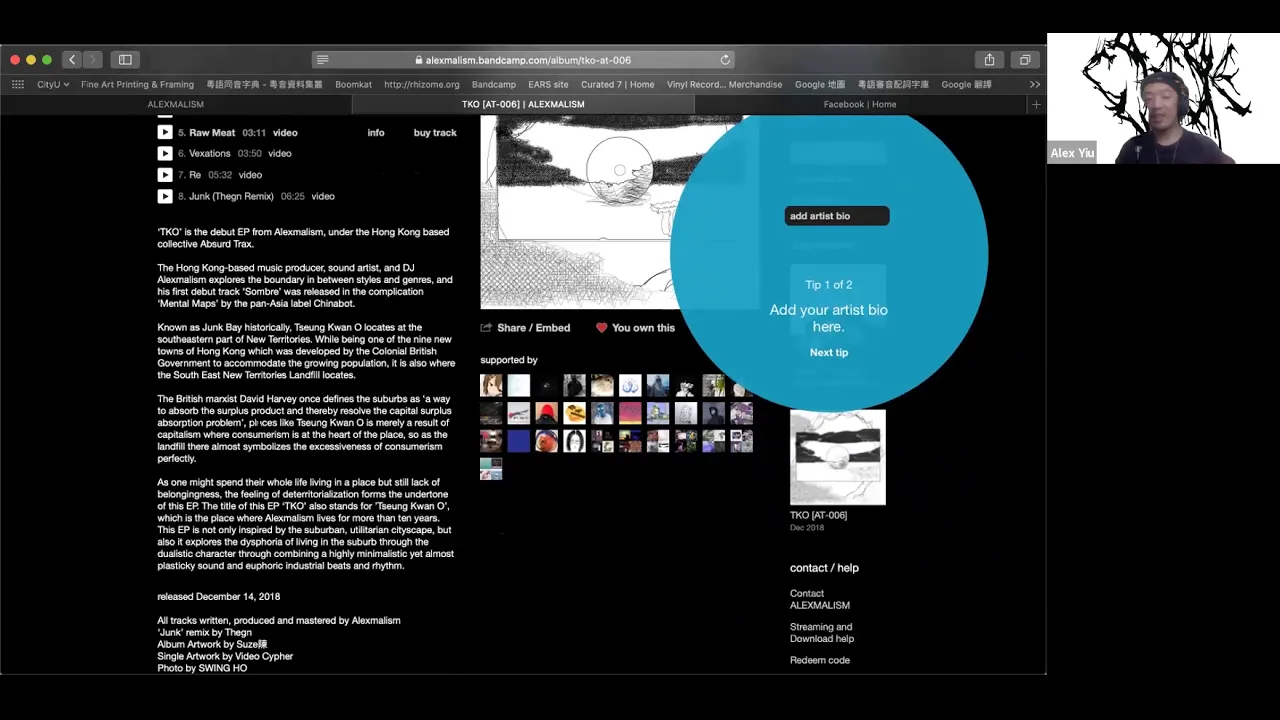
Task: Click the TKO [AT-006] discography title
Action: pos(818,516)
